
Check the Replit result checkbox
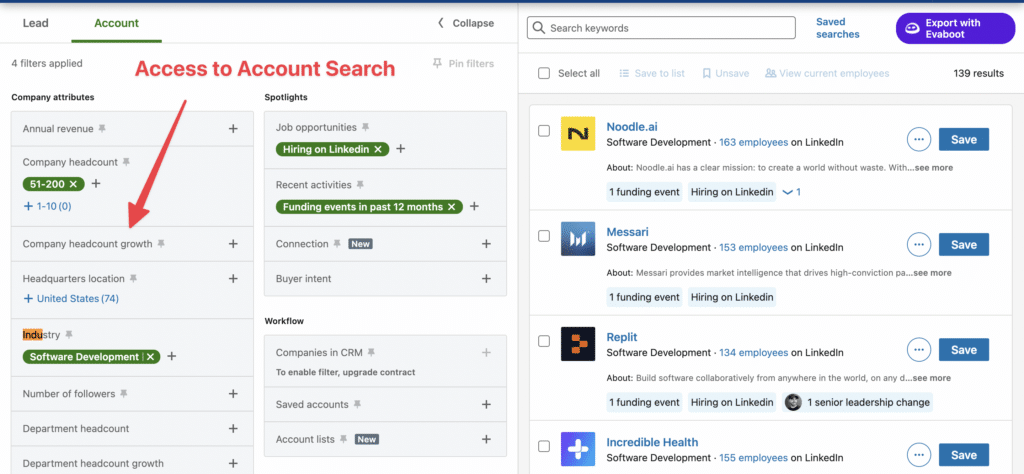pyautogui.click(x=544, y=341)
